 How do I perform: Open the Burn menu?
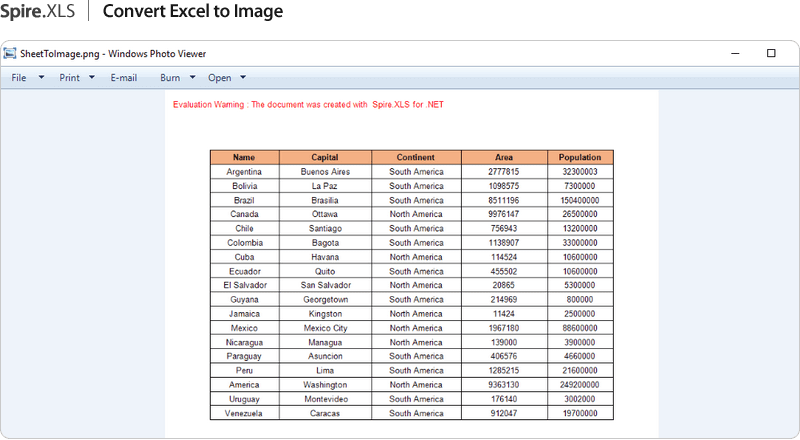tap(170, 78)
